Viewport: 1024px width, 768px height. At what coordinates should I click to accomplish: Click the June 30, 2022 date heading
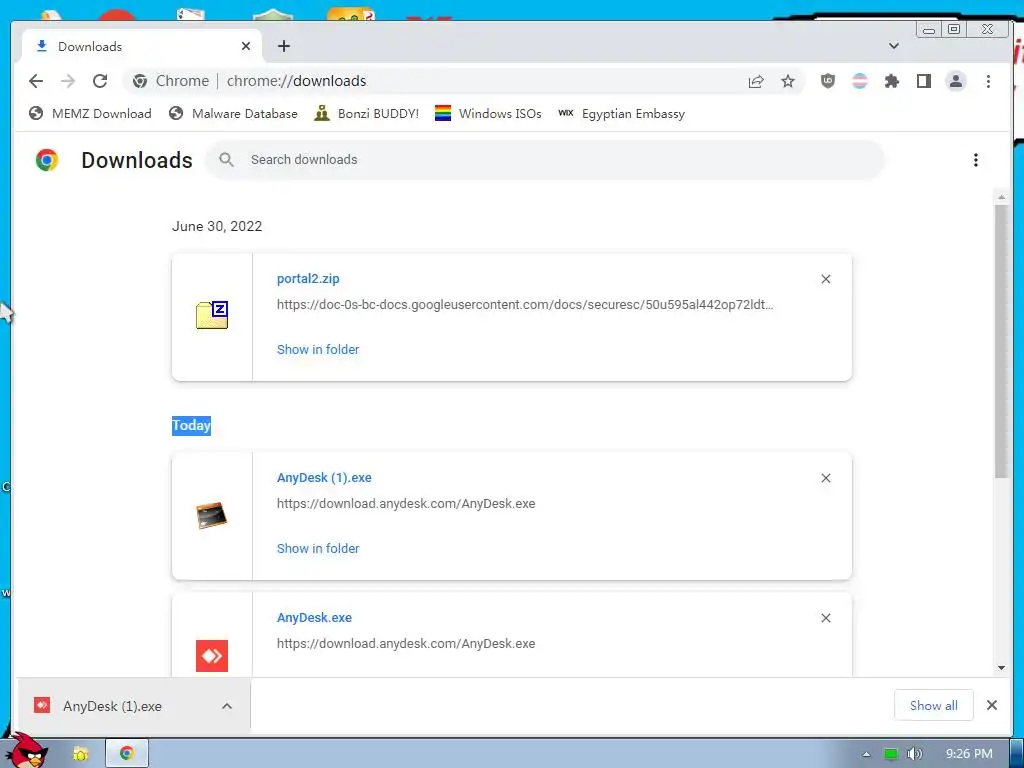point(217,226)
